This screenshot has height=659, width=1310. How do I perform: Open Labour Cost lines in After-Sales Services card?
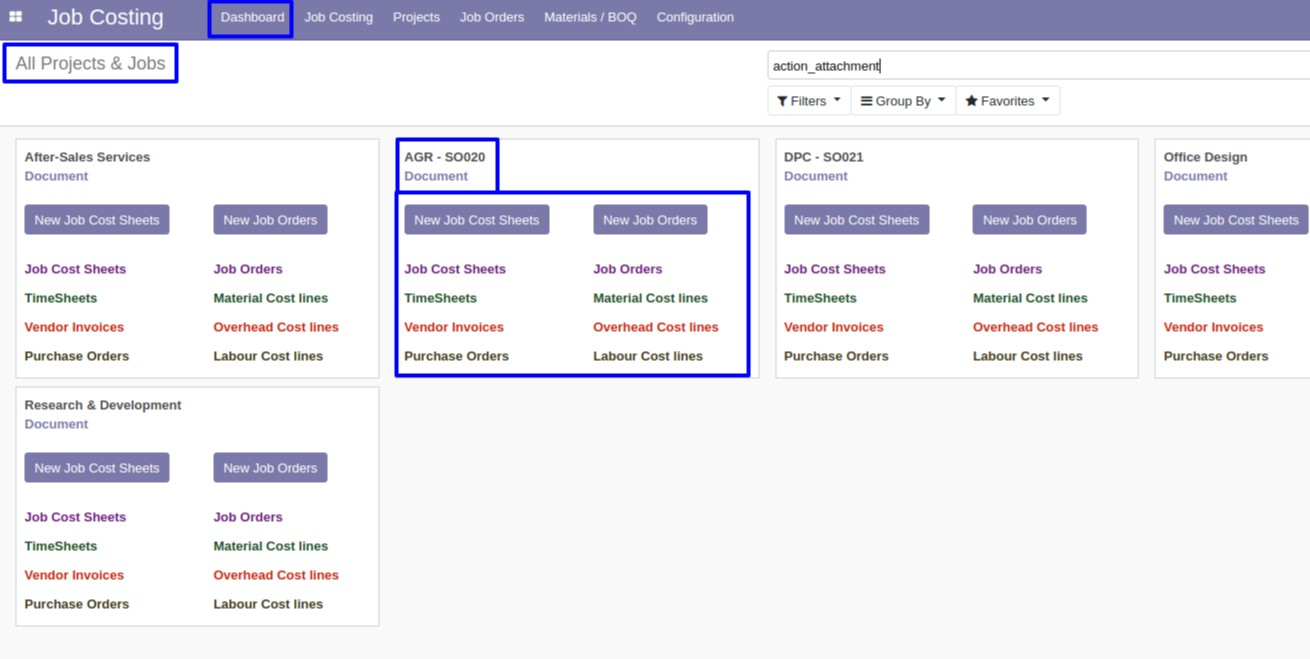coord(268,356)
